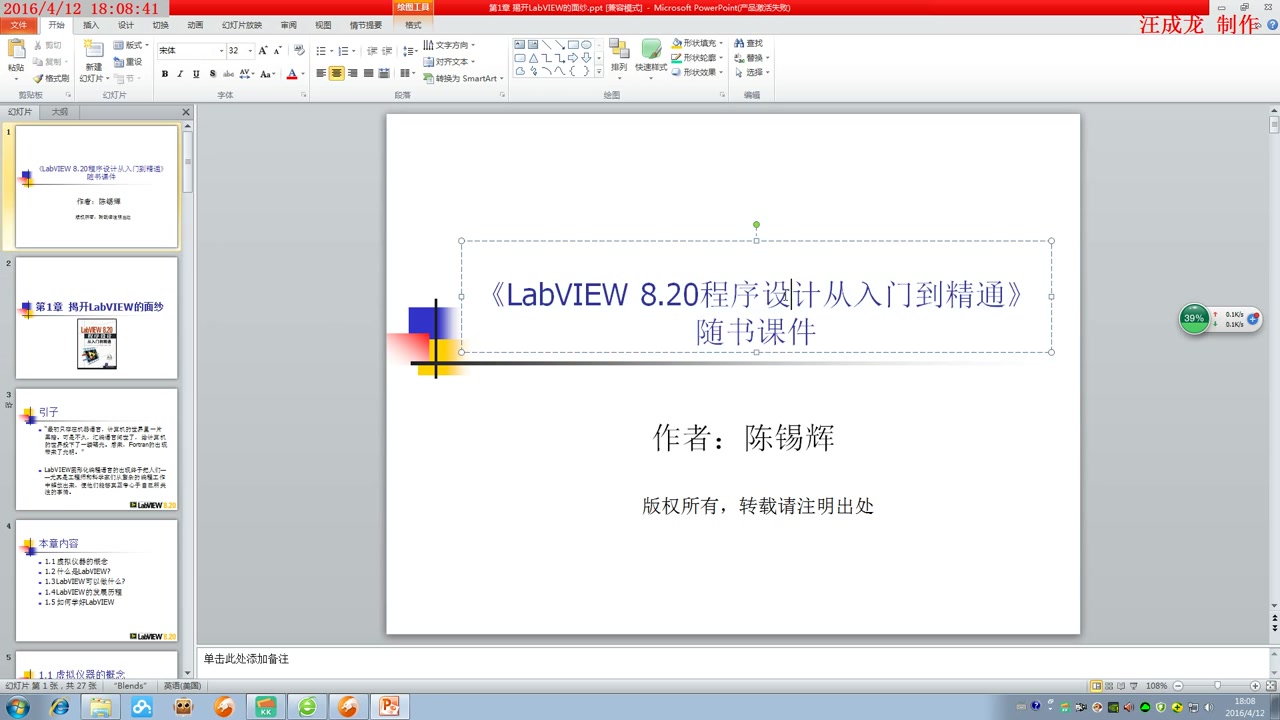Screen dimensions: 1280x720
Task: Select the Oval shape in the gallery
Action: [x=586, y=45]
